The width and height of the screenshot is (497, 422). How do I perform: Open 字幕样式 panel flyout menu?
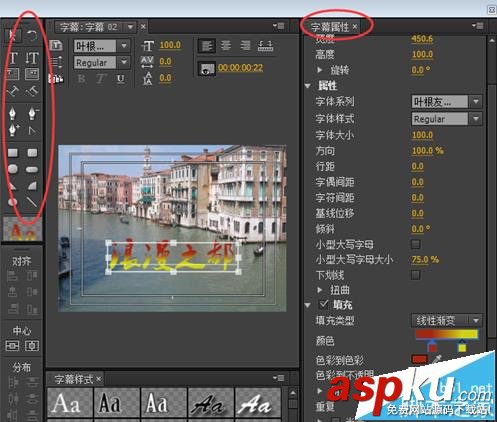pyautogui.click(x=279, y=378)
